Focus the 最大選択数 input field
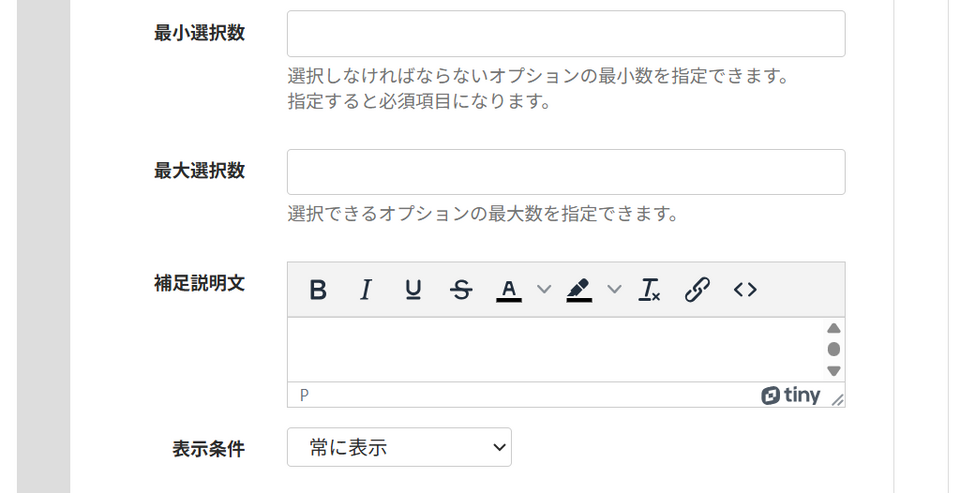The width and height of the screenshot is (960, 493). click(x=566, y=172)
